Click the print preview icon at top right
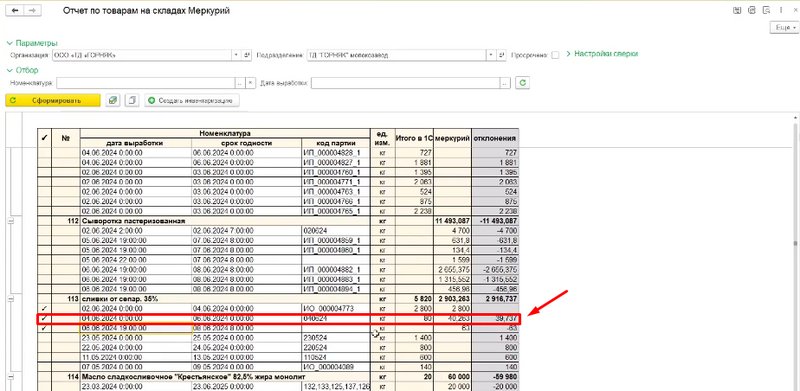This screenshot has width=800, height=391. tap(766, 10)
